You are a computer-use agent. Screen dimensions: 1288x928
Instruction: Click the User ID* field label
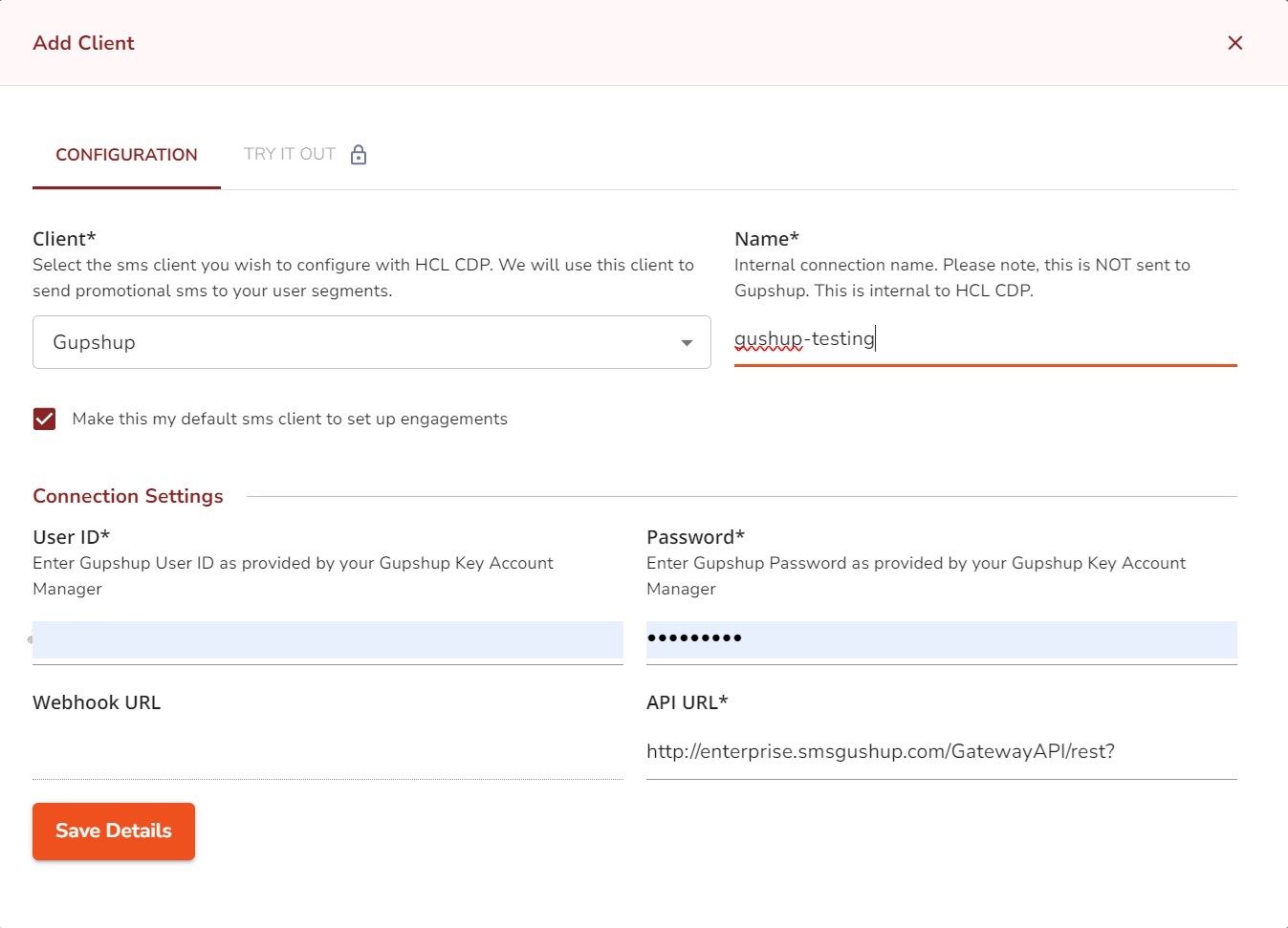point(71,537)
